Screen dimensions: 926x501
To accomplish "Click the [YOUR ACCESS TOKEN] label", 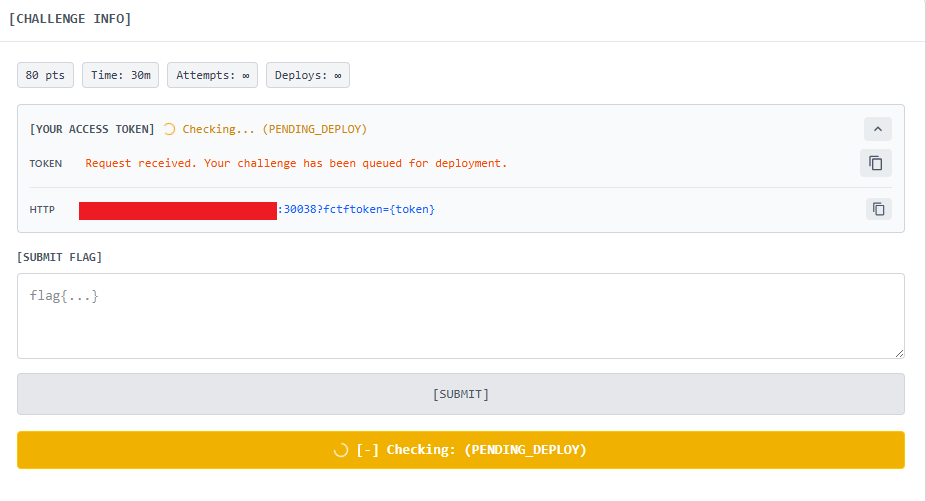I will click(x=92, y=129).
